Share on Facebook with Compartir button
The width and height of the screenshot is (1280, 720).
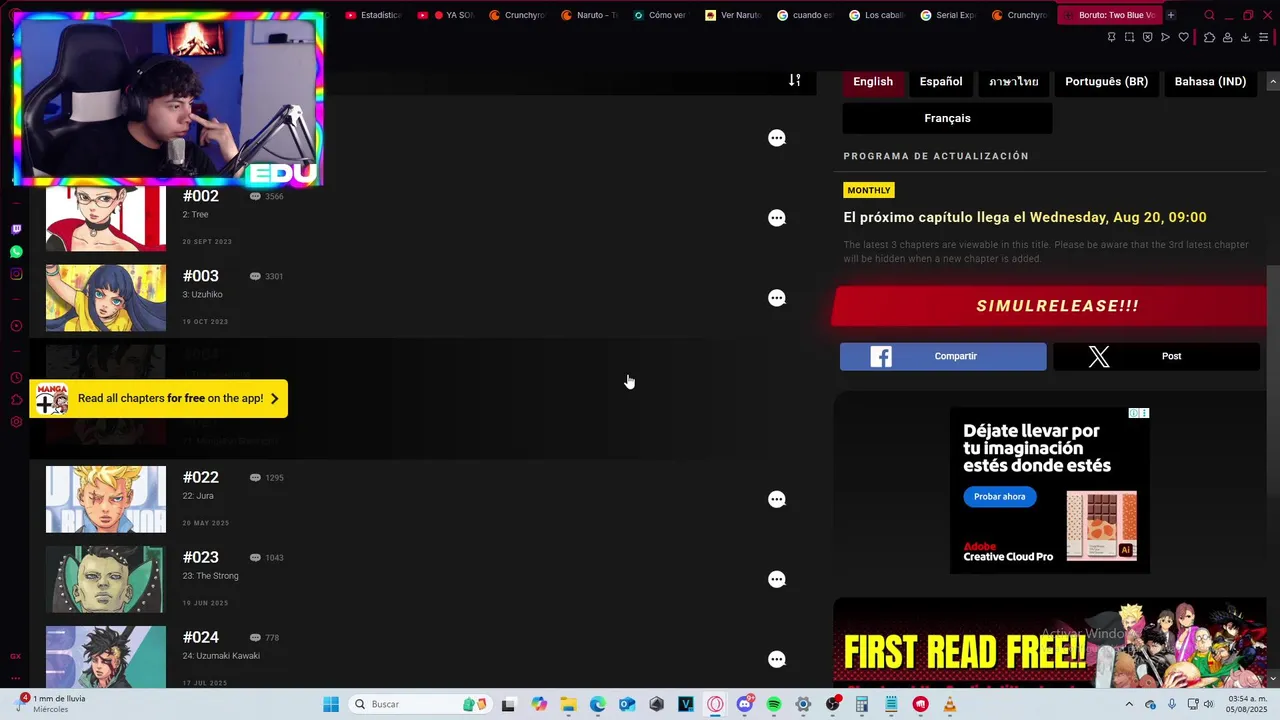click(x=943, y=356)
